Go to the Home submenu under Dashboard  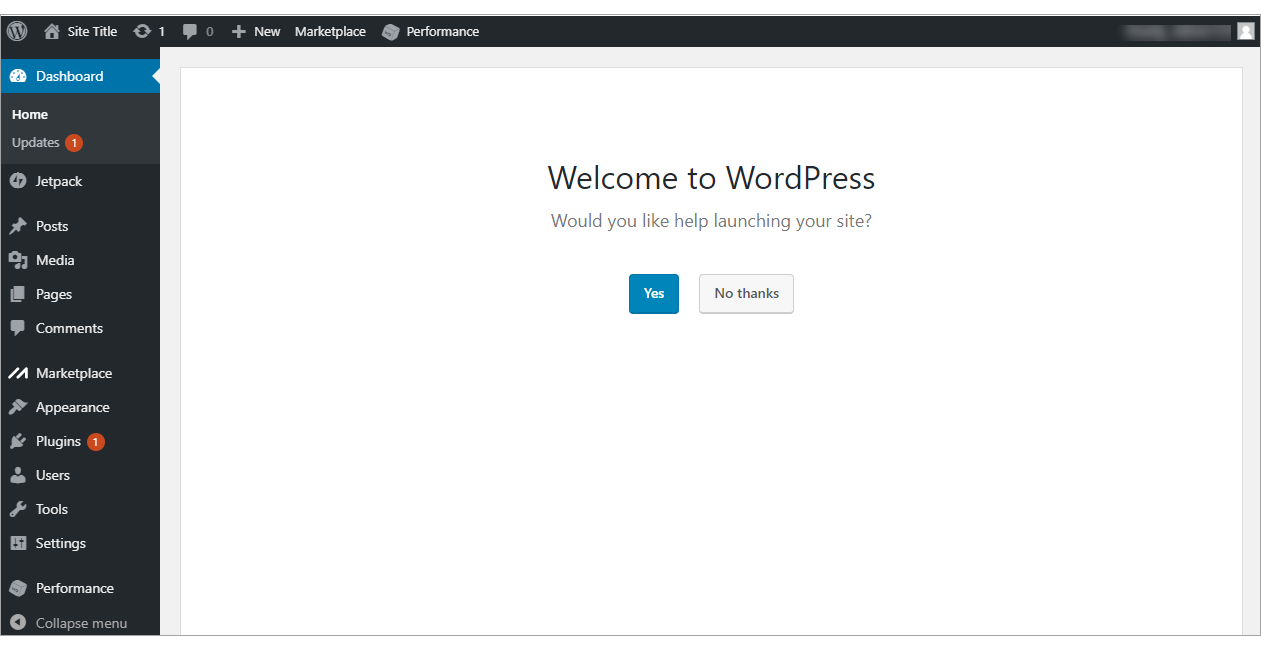[x=30, y=114]
